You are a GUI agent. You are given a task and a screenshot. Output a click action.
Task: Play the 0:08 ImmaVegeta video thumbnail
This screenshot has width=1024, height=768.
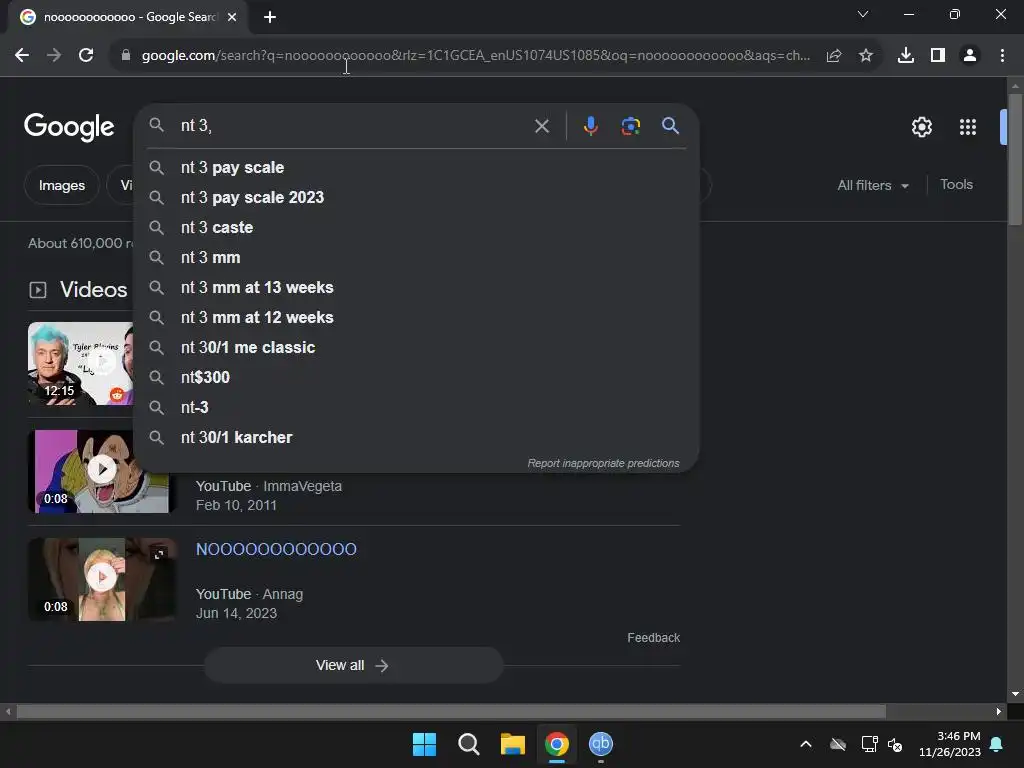102,471
